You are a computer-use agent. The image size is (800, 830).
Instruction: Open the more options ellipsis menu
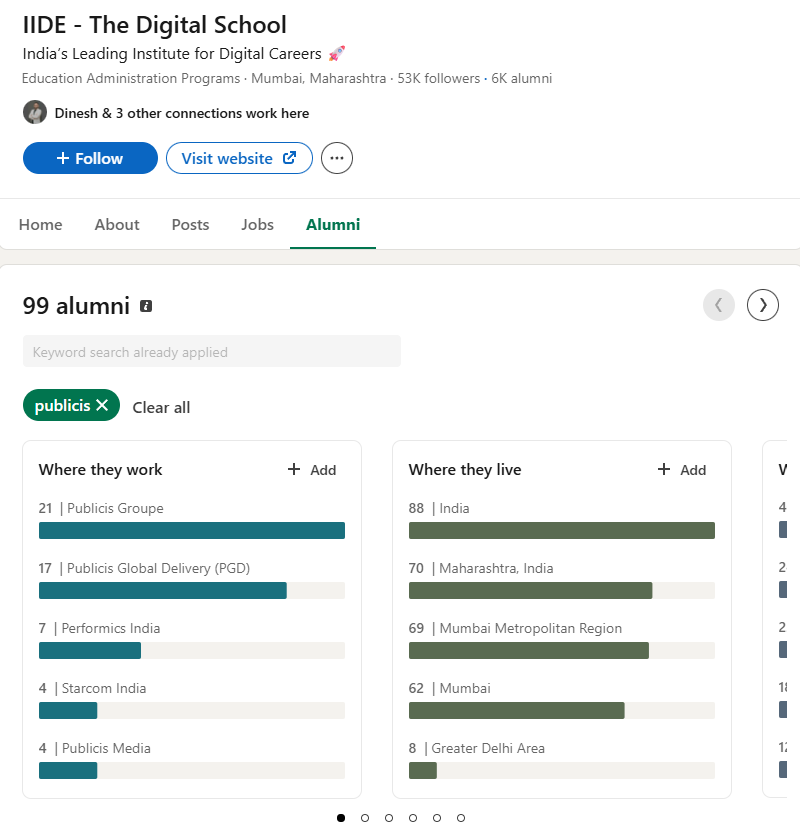[337, 158]
